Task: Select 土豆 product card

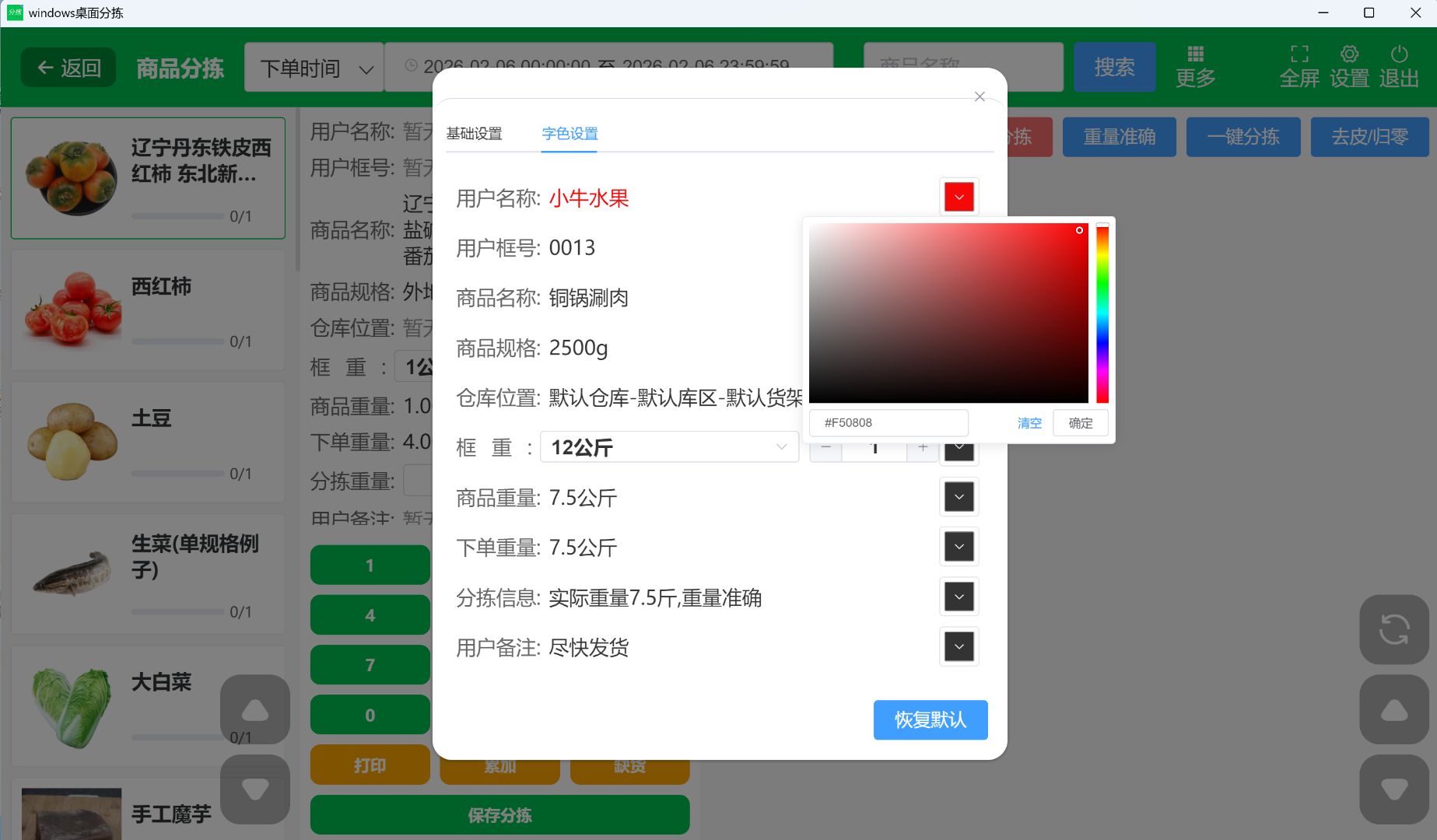Action: pyautogui.click(x=148, y=441)
